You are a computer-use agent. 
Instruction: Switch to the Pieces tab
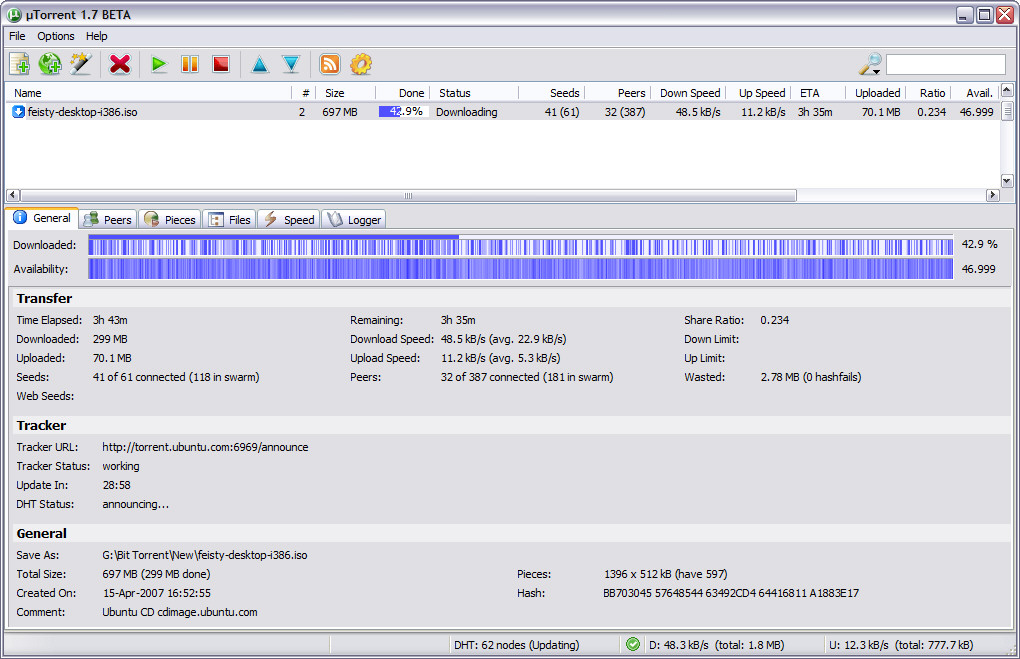point(170,219)
